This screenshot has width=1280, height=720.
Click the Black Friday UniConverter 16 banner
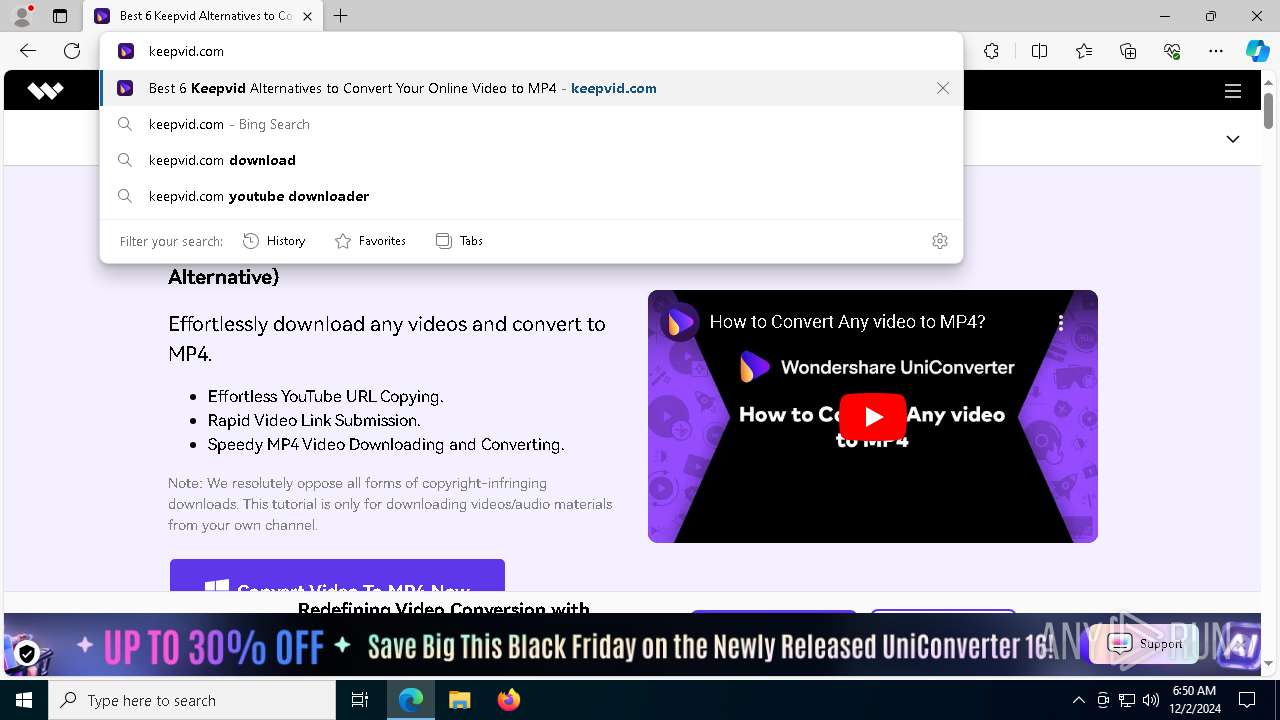pos(632,646)
